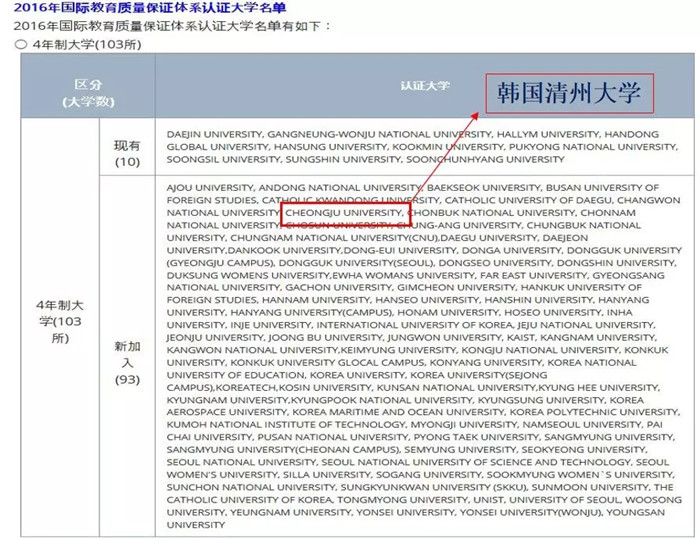Click SOONGSIL UNIVERSITY in the existing row
This screenshot has height=540, width=700.
click(218, 159)
